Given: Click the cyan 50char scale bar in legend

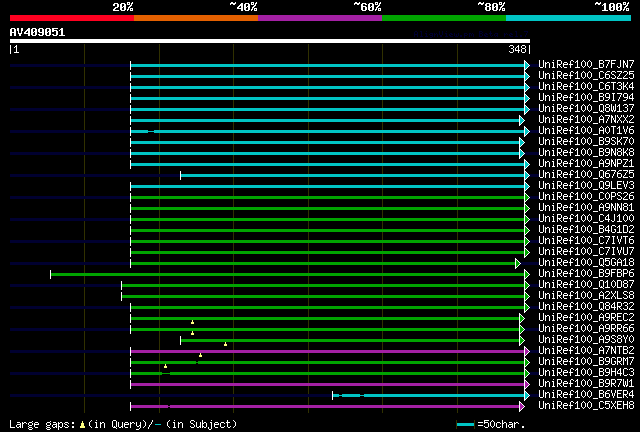Looking at the screenshot, I should coord(466,425).
